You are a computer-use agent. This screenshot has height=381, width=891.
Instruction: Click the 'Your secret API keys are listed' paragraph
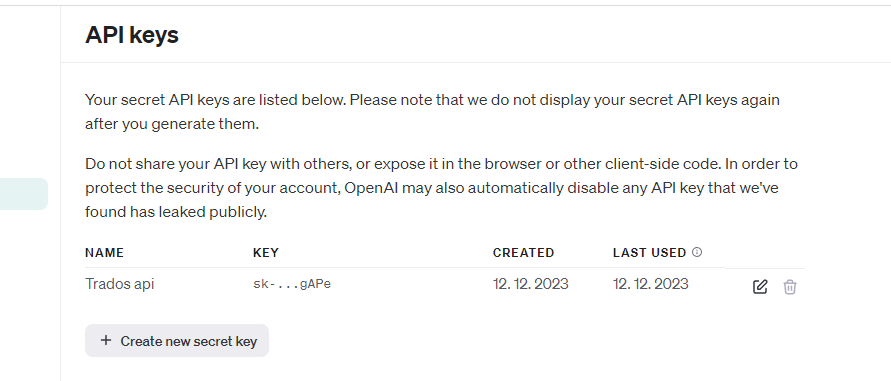pyautogui.click(x=432, y=112)
